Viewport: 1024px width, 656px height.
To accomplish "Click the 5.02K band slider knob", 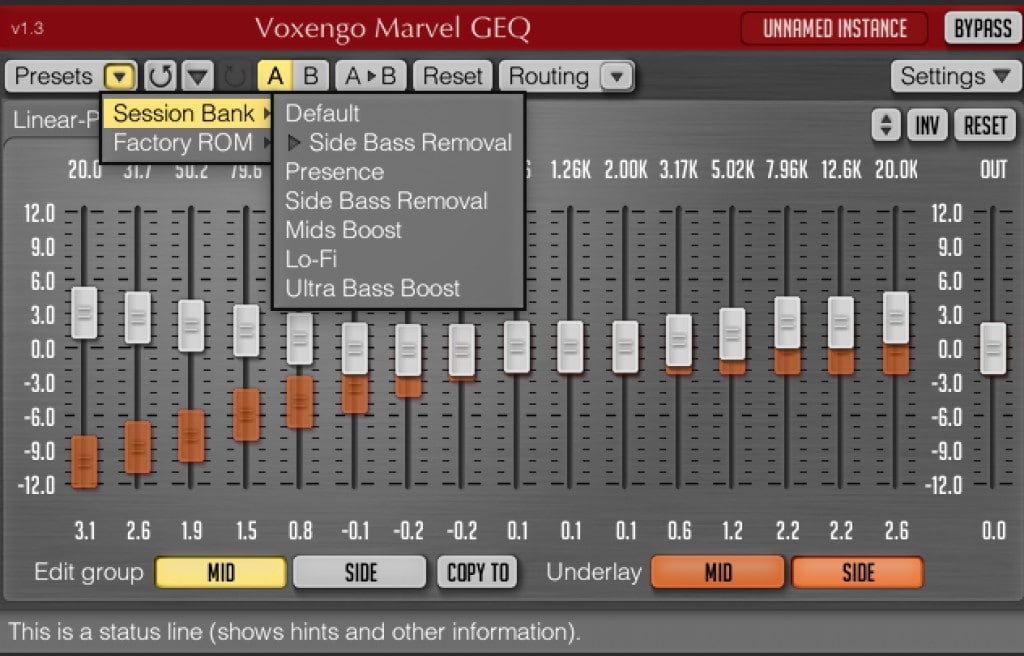I will [732, 334].
